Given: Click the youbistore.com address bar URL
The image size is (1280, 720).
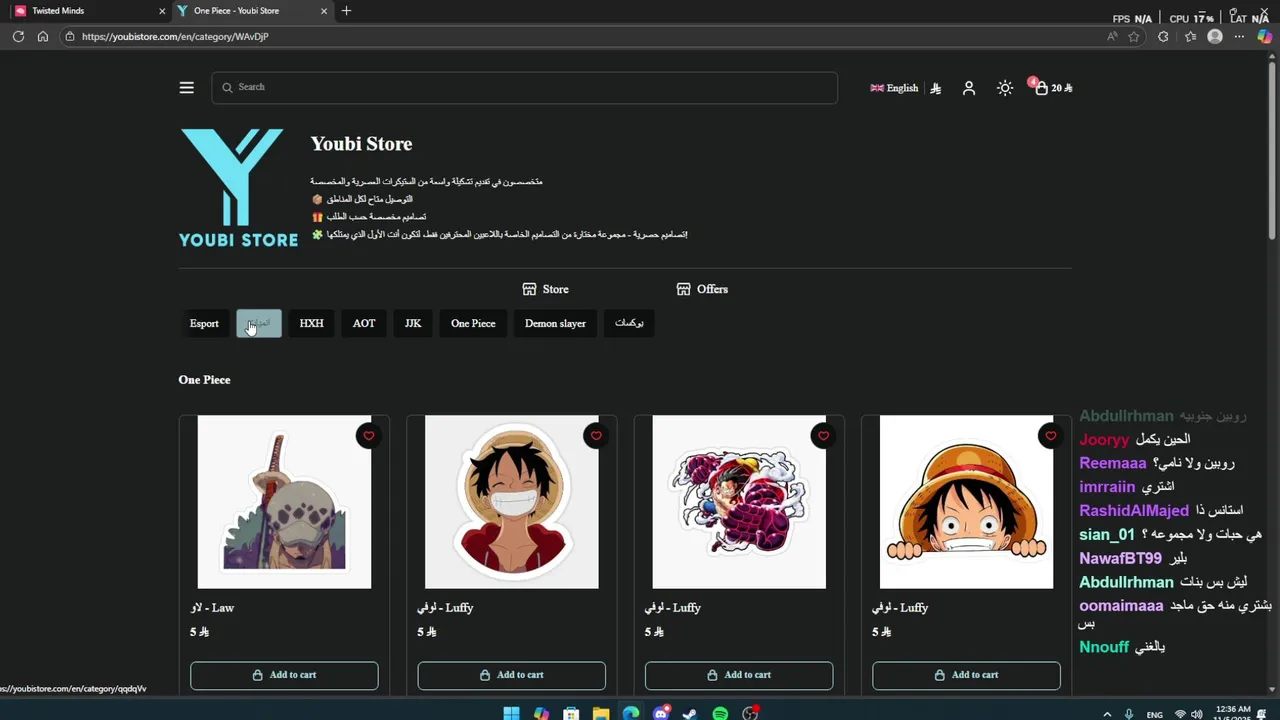Looking at the screenshot, I should 175,37.
